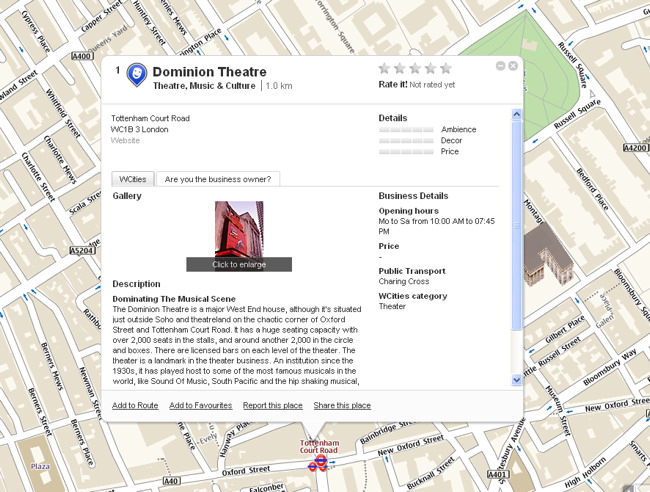The width and height of the screenshot is (650, 492).
Task: Click 'Theatre, Music & Culture' category text
Action: (204, 86)
